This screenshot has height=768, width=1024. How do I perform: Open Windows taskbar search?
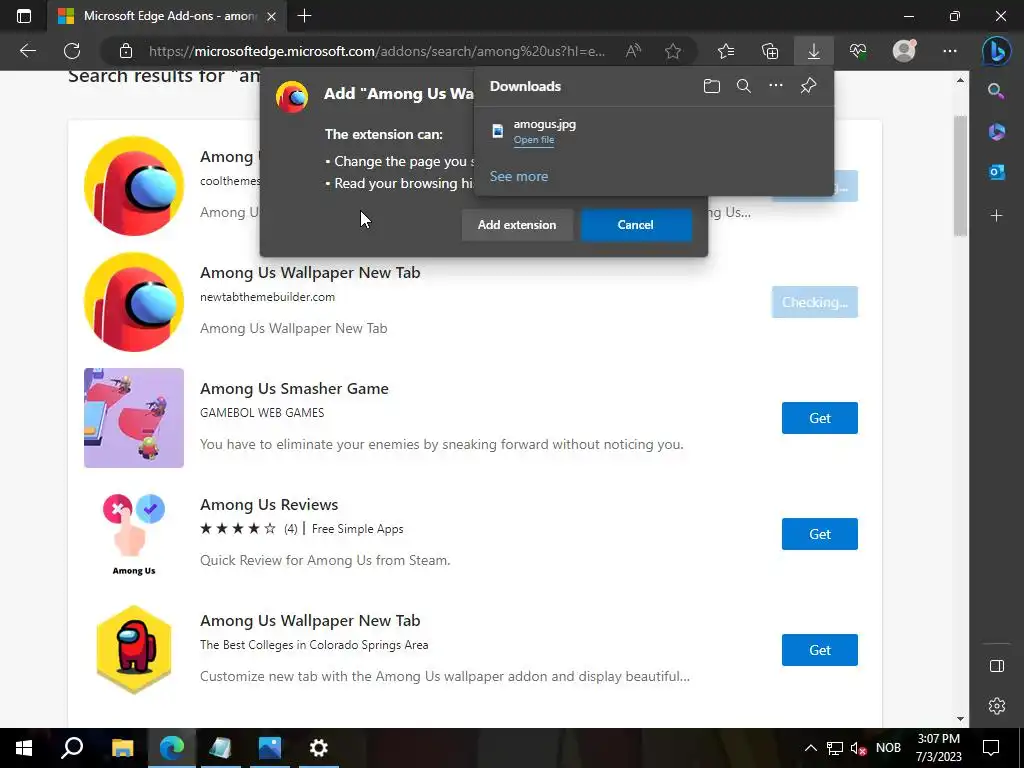pyautogui.click(x=72, y=748)
